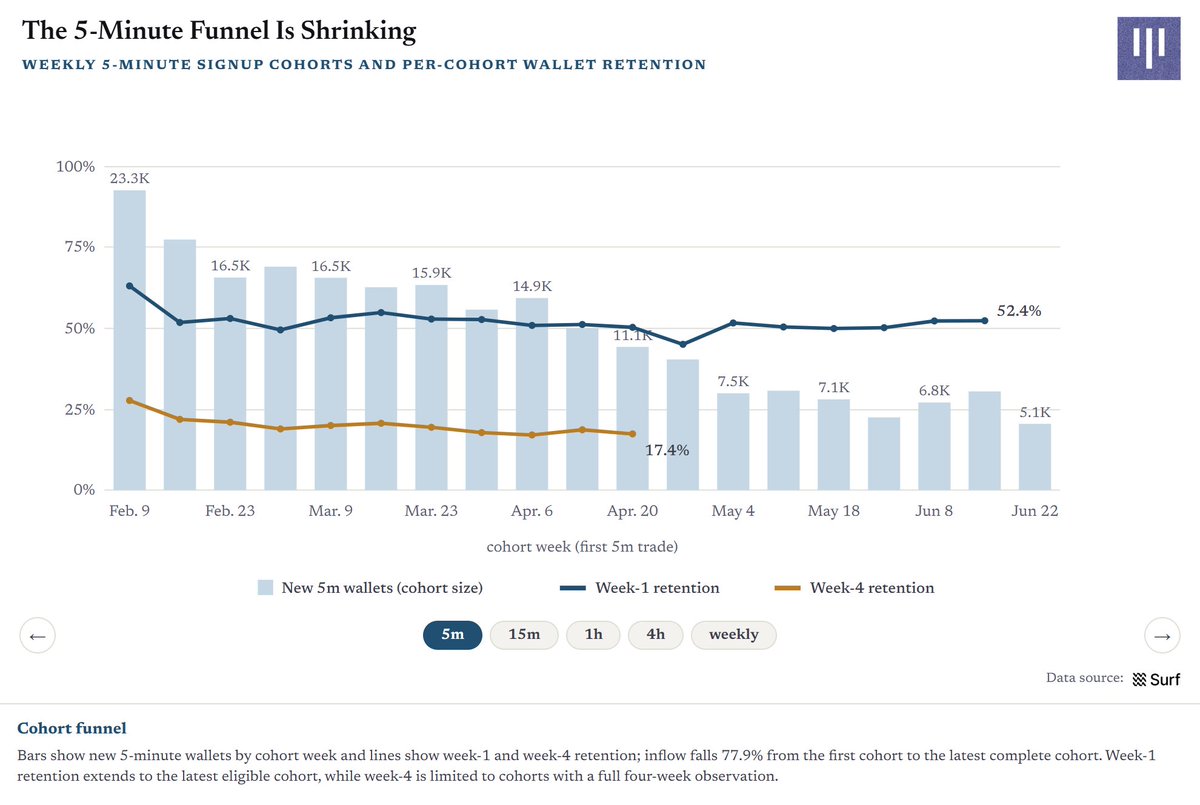The image size is (1200, 805).
Task: Click the 52.4% week-1 retention endpoint
Action: (985, 321)
